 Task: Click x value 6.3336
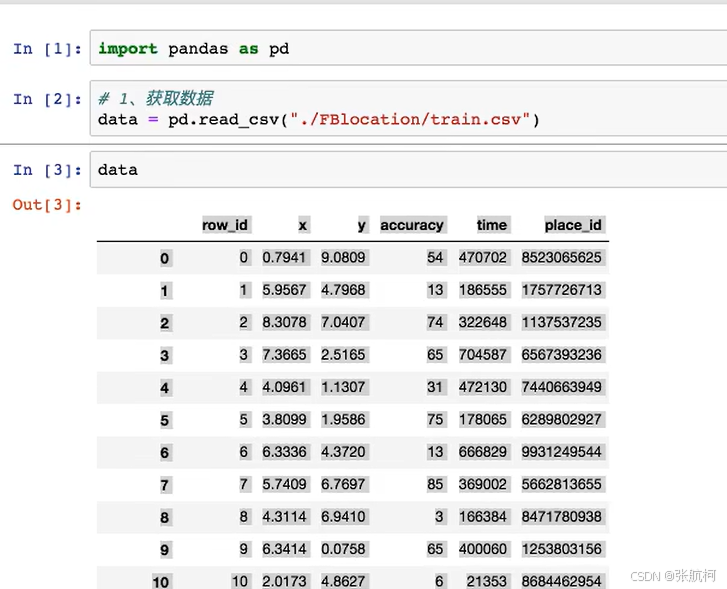pos(285,452)
